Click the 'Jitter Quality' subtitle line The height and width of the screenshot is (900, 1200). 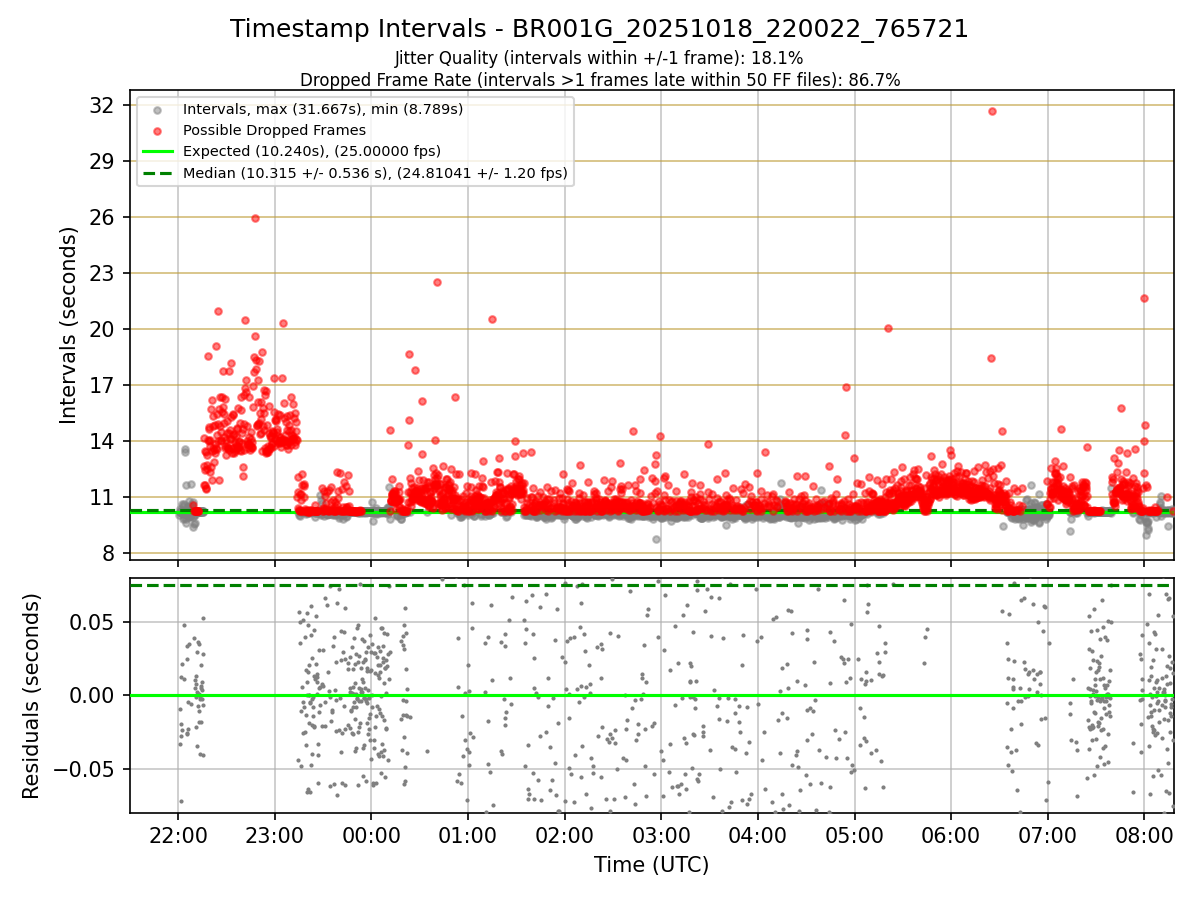(599, 58)
